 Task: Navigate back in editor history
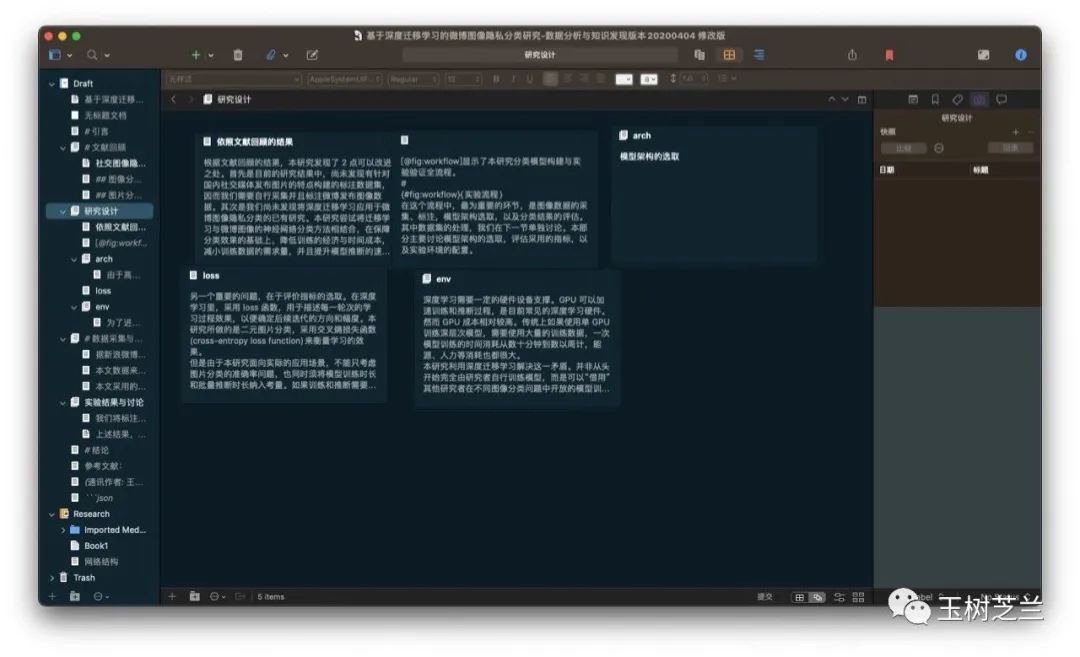[174, 100]
